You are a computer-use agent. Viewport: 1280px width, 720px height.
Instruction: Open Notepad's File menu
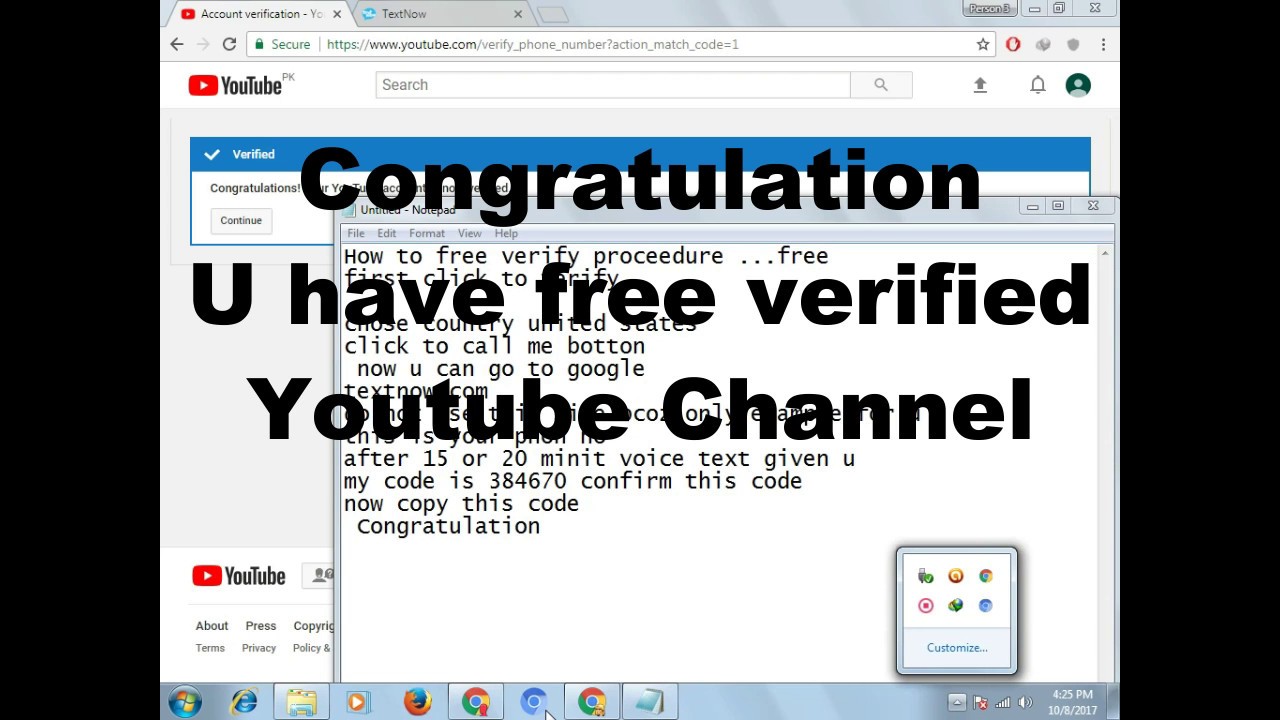[356, 233]
